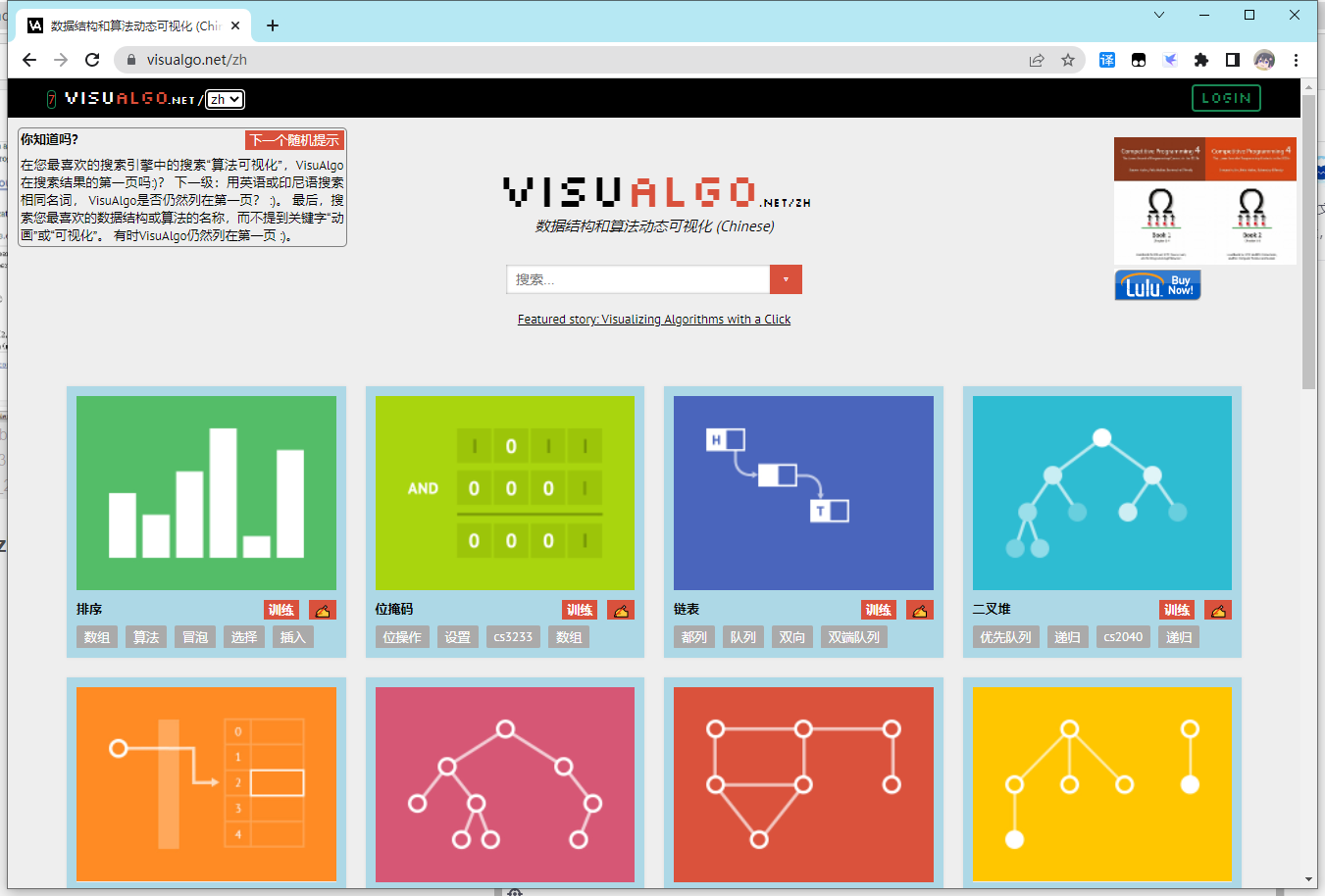The width and height of the screenshot is (1325, 896).
Task: Expand the red search dropdown arrow
Action: pyautogui.click(x=786, y=279)
